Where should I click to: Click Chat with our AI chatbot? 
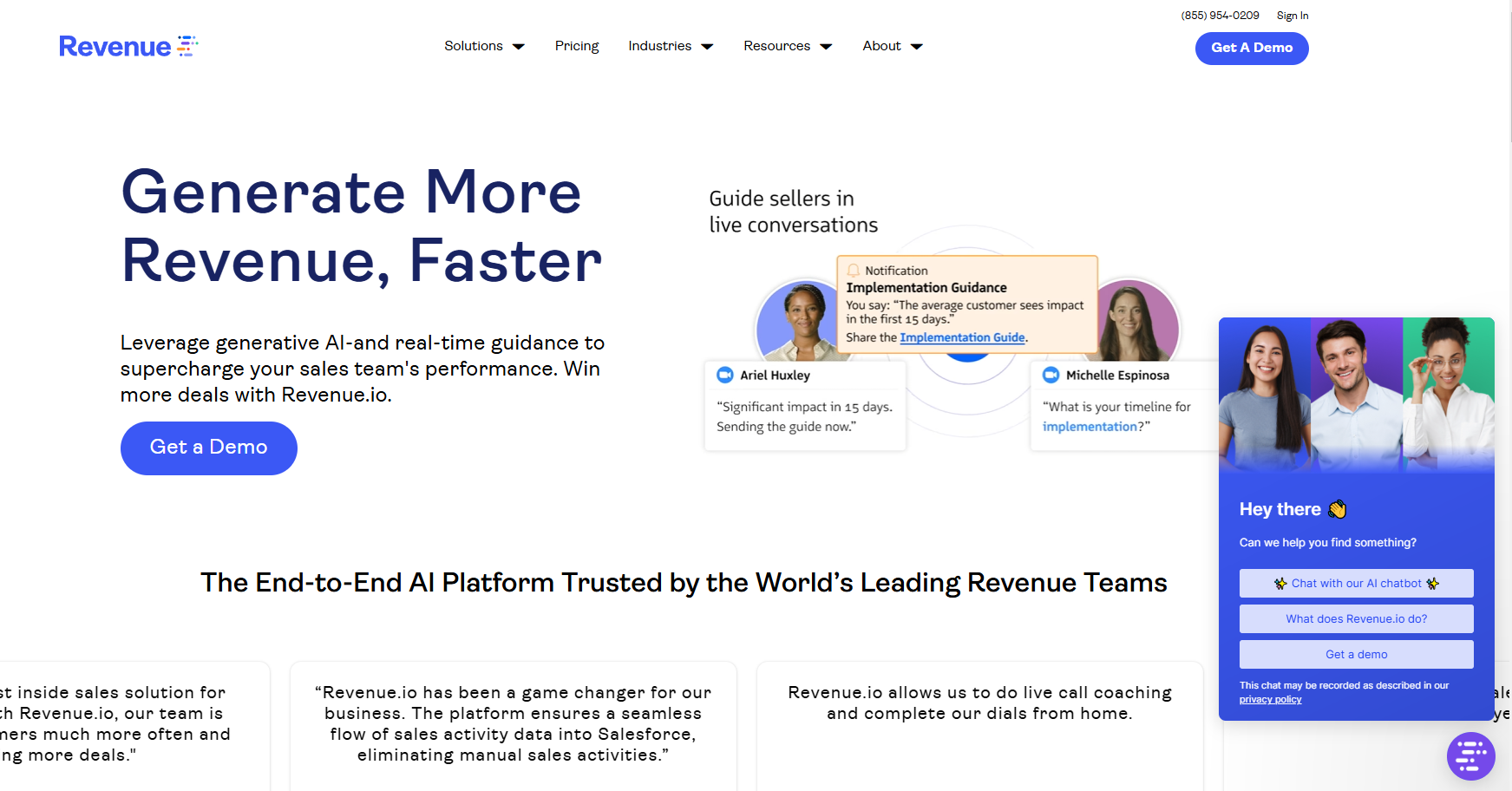pos(1355,583)
